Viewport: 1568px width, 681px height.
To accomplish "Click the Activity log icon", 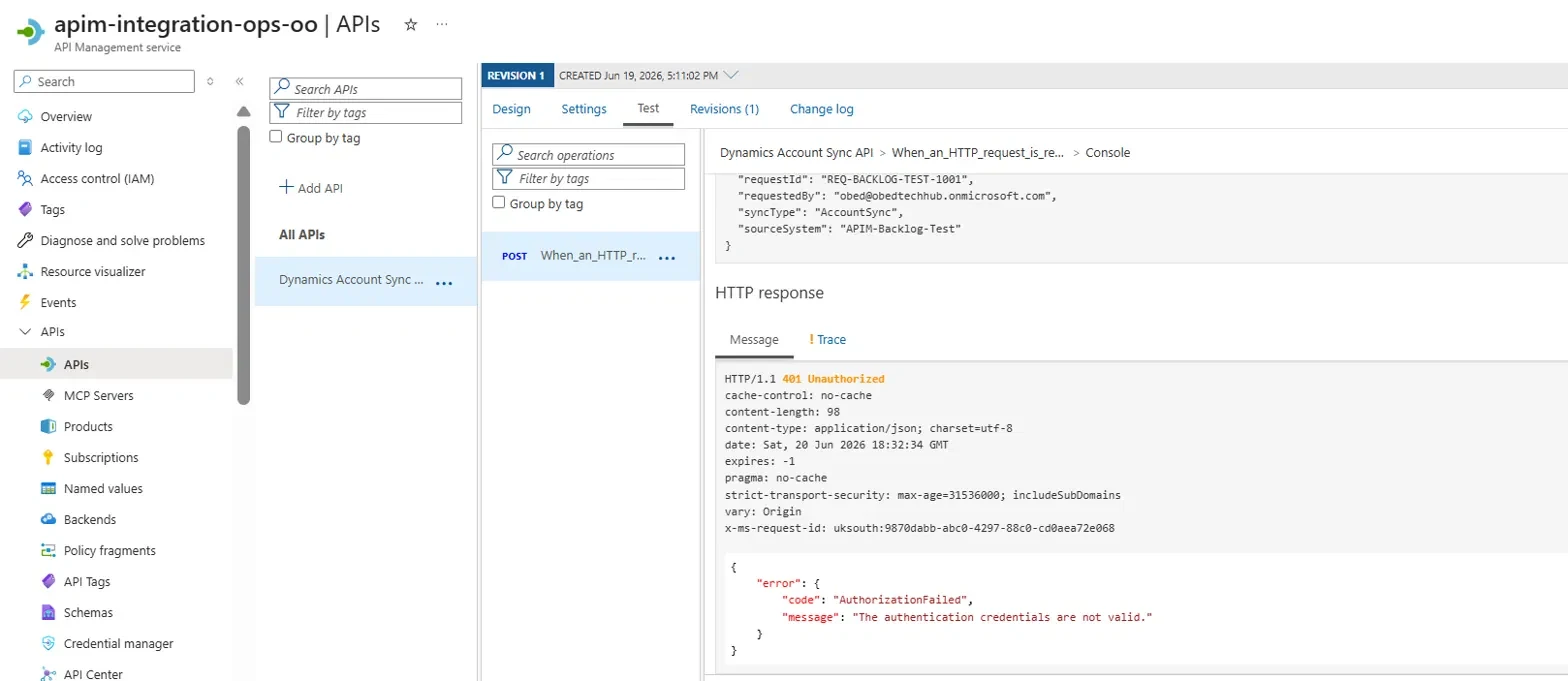I will coord(26,148).
